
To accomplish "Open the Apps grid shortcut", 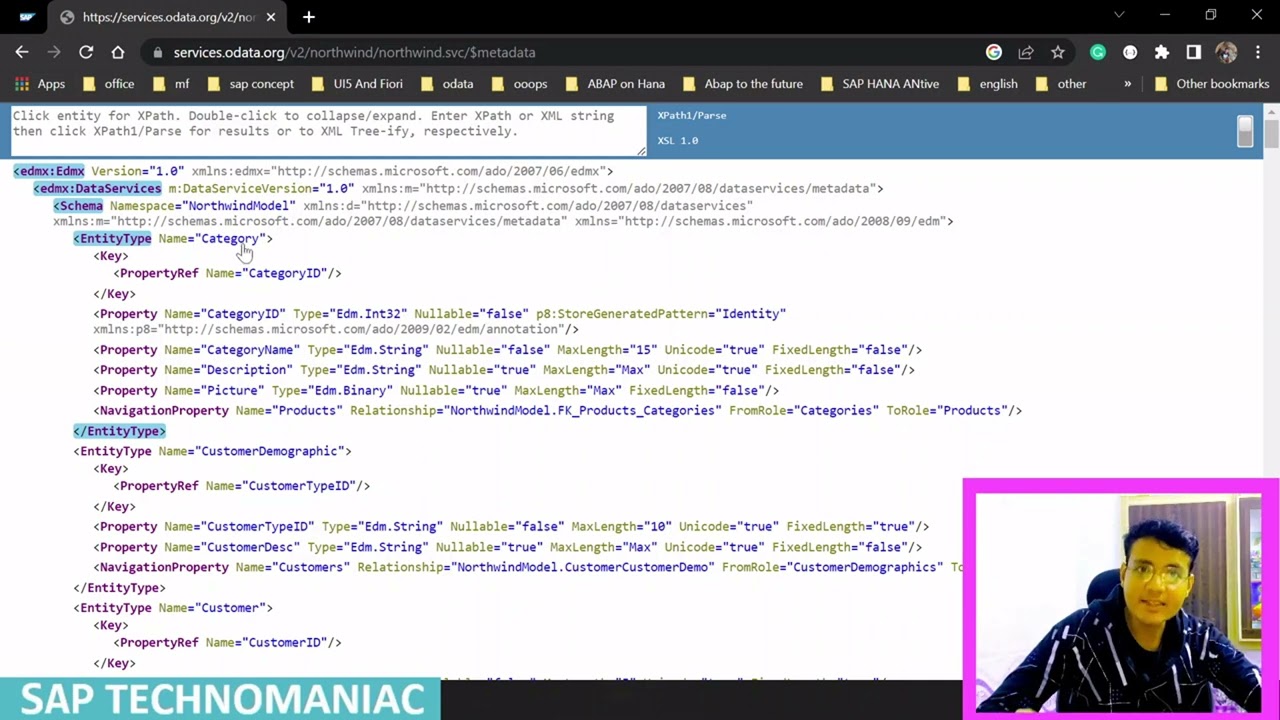I will [x=40, y=84].
